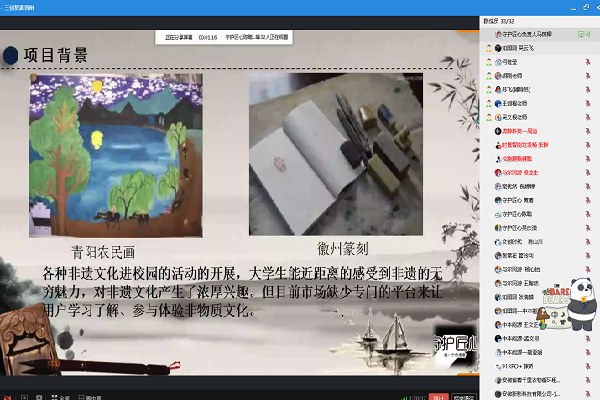Click the green screen-share icon beside the host
Image resolution: width=600 pixels, height=400 pixels.
(583, 33)
